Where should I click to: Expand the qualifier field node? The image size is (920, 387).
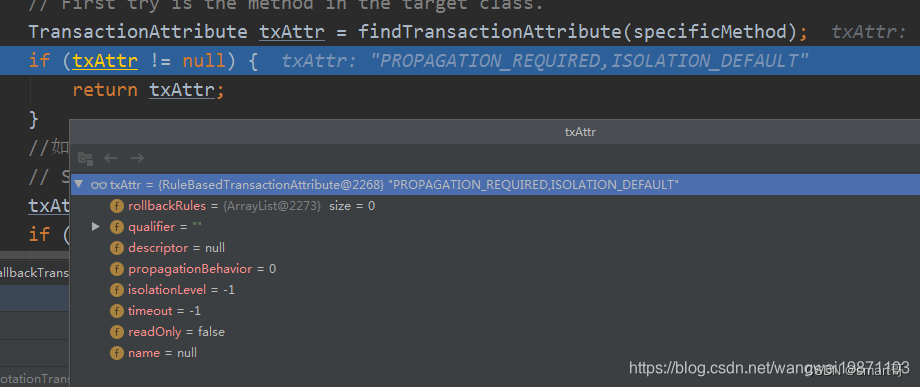coord(96,226)
